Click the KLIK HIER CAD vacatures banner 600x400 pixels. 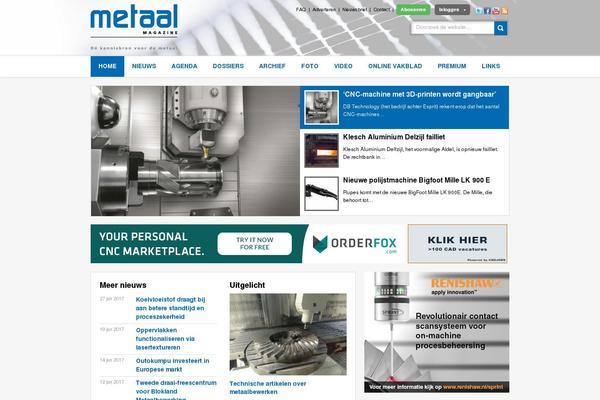click(x=458, y=244)
